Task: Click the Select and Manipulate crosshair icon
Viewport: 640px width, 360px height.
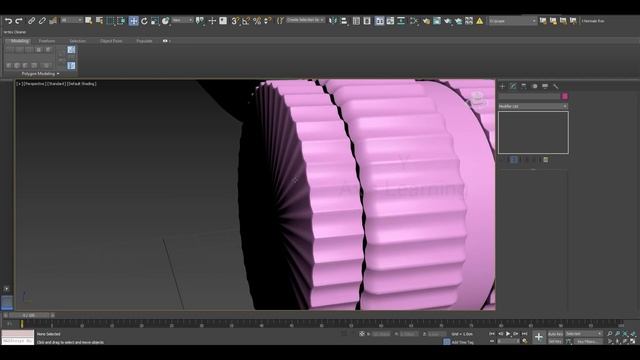Action: pos(212,21)
